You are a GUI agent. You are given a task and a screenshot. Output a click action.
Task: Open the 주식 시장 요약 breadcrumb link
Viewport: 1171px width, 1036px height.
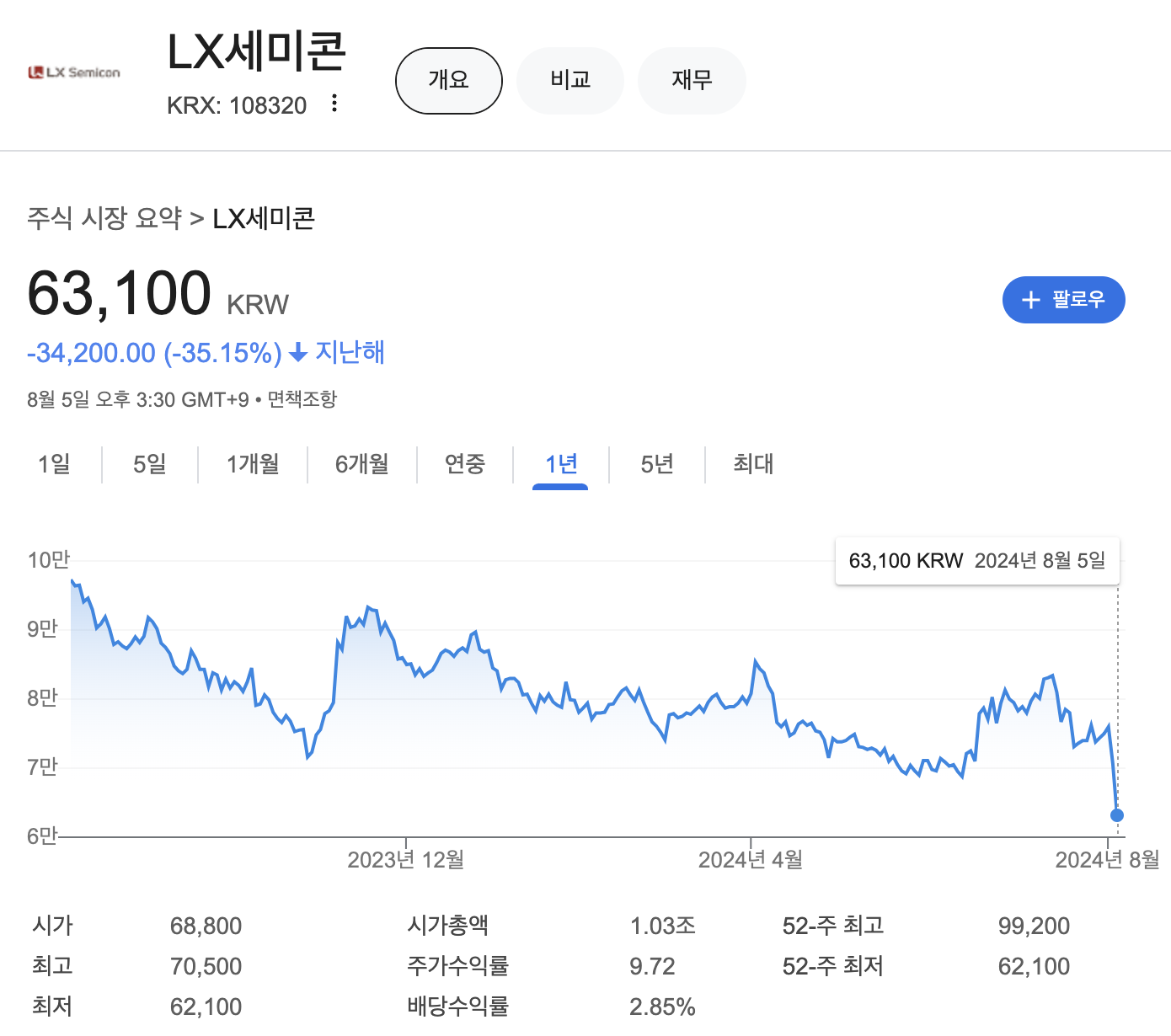pyautogui.click(x=104, y=218)
